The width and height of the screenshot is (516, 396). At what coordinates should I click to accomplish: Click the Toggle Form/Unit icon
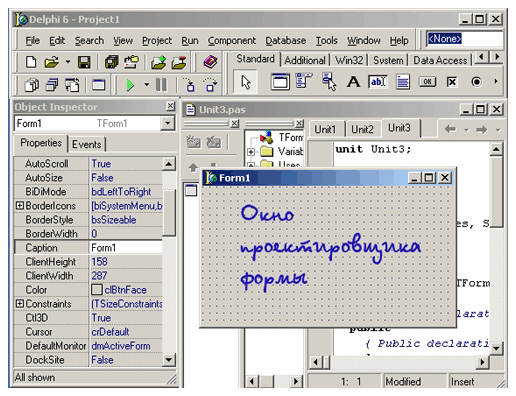tap(72, 85)
